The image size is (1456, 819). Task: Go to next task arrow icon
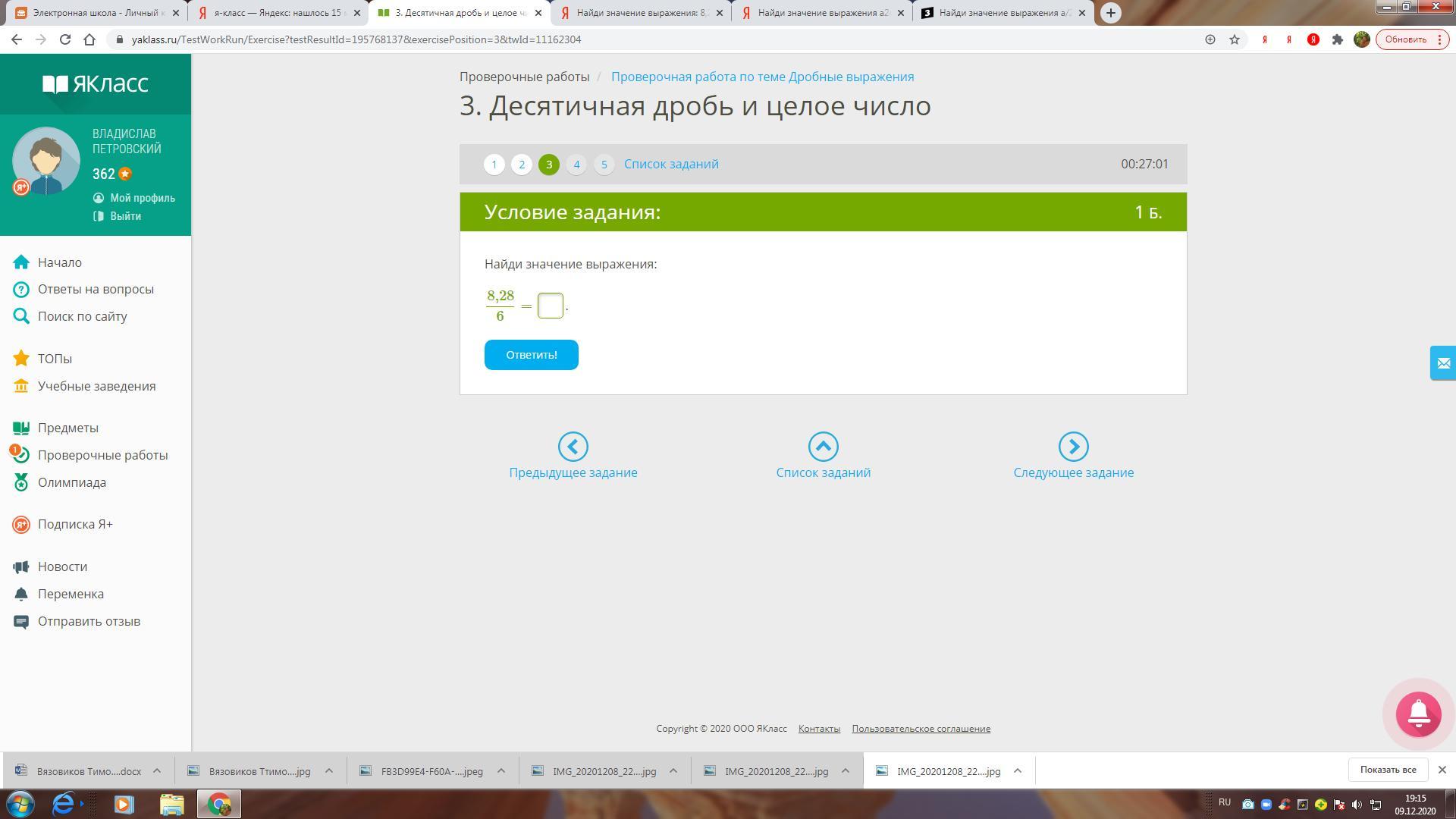1073,447
